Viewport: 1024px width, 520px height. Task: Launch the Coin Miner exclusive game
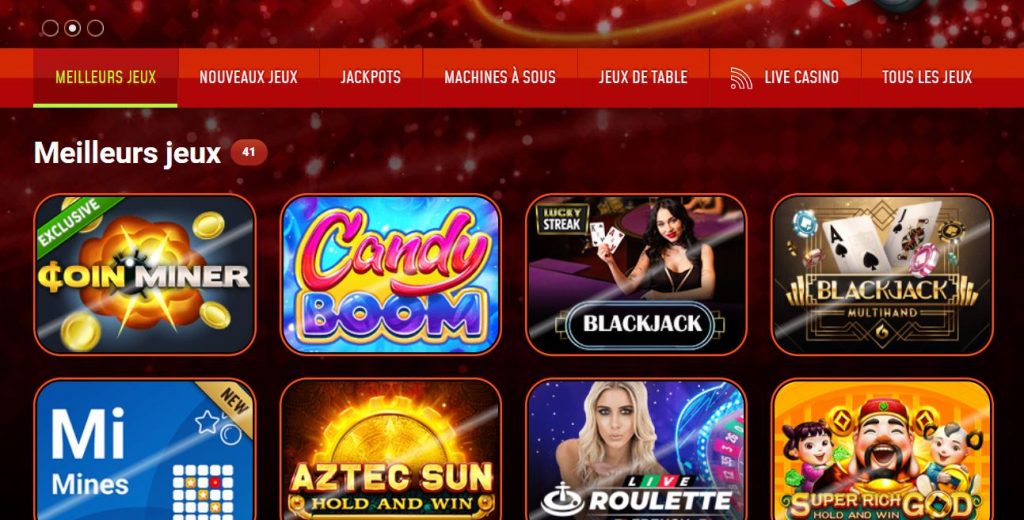coord(144,274)
